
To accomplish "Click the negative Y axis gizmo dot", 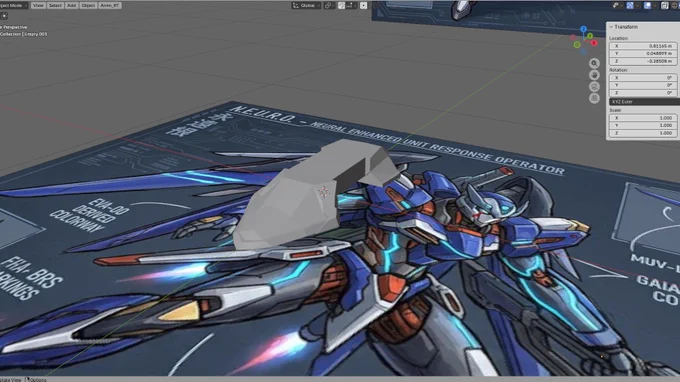I will coord(577,45).
